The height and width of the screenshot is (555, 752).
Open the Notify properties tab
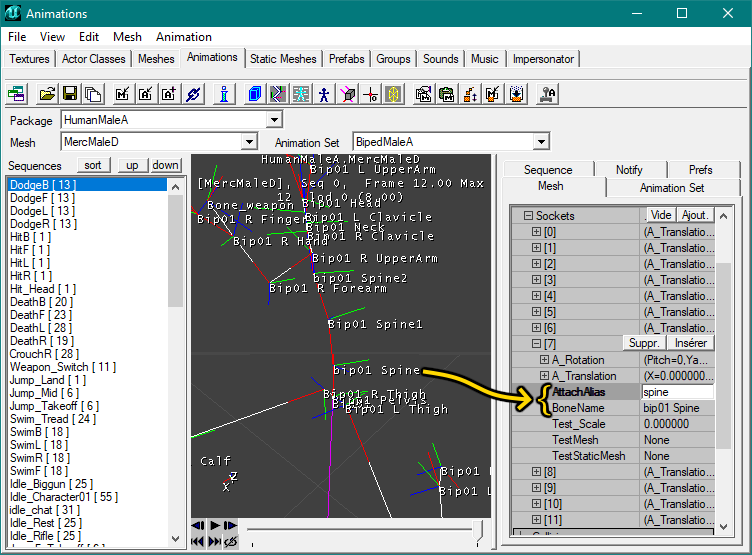(x=629, y=170)
